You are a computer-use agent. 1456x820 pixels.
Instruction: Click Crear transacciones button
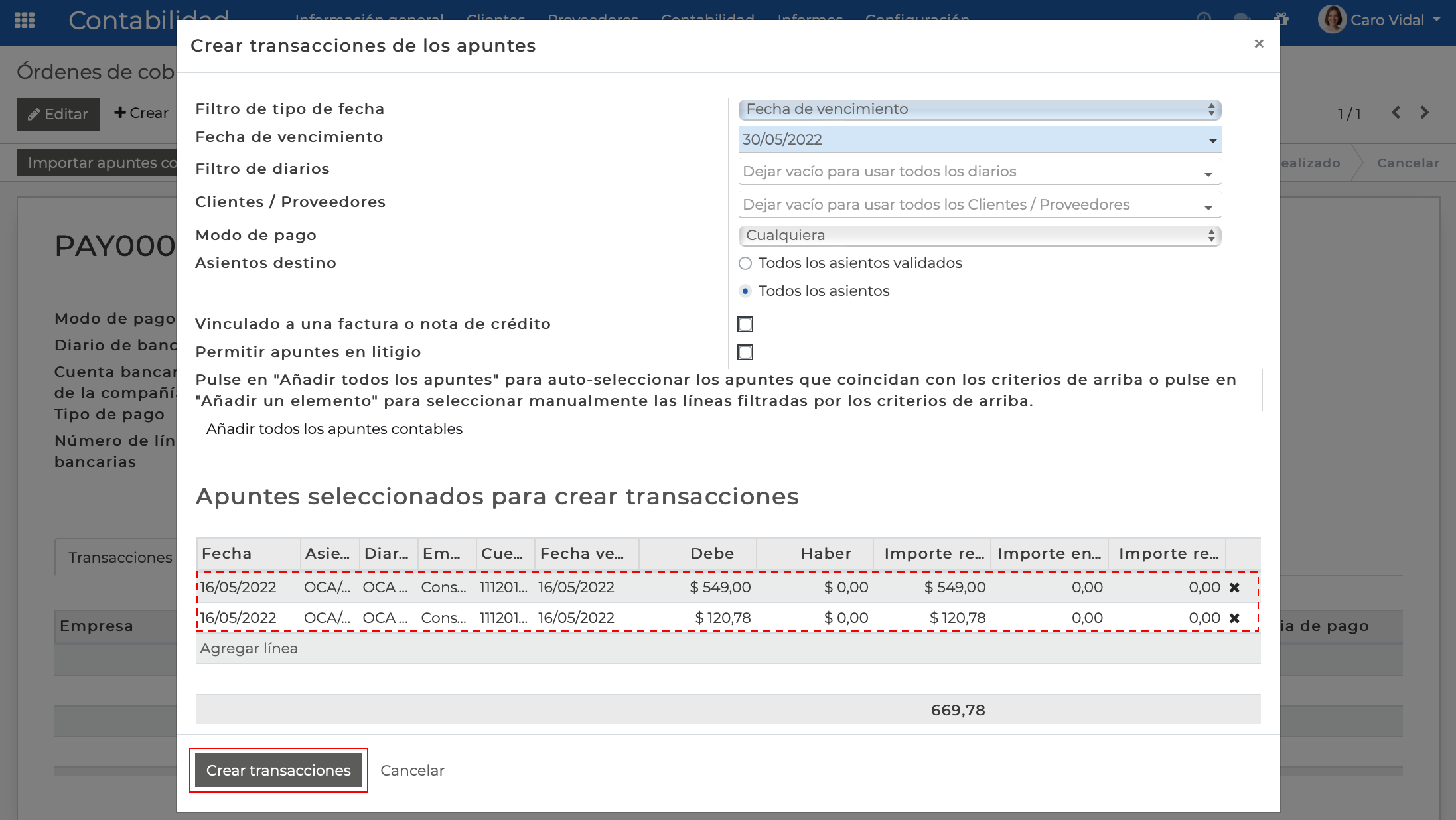coord(278,770)
